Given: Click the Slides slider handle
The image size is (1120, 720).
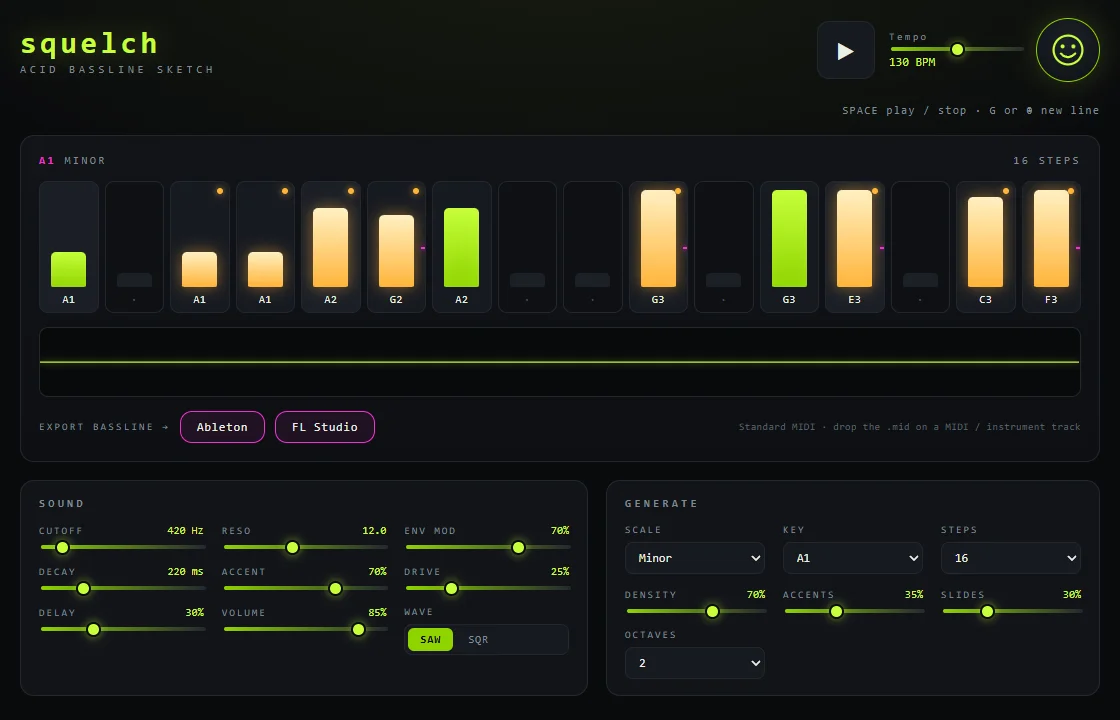Looking at the screenshot, I should (x=987, y=611).
